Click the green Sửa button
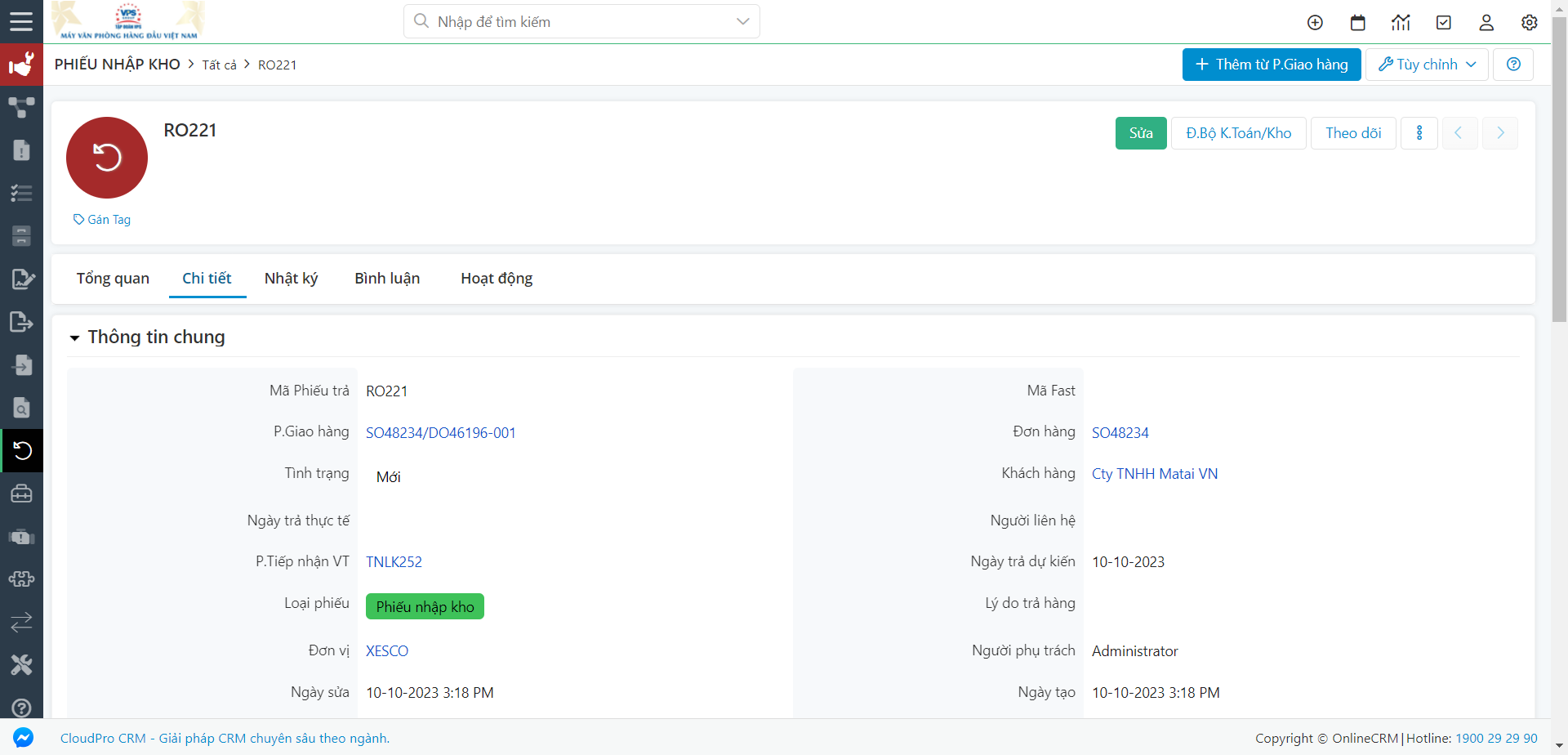 (x=1141, y=133)
